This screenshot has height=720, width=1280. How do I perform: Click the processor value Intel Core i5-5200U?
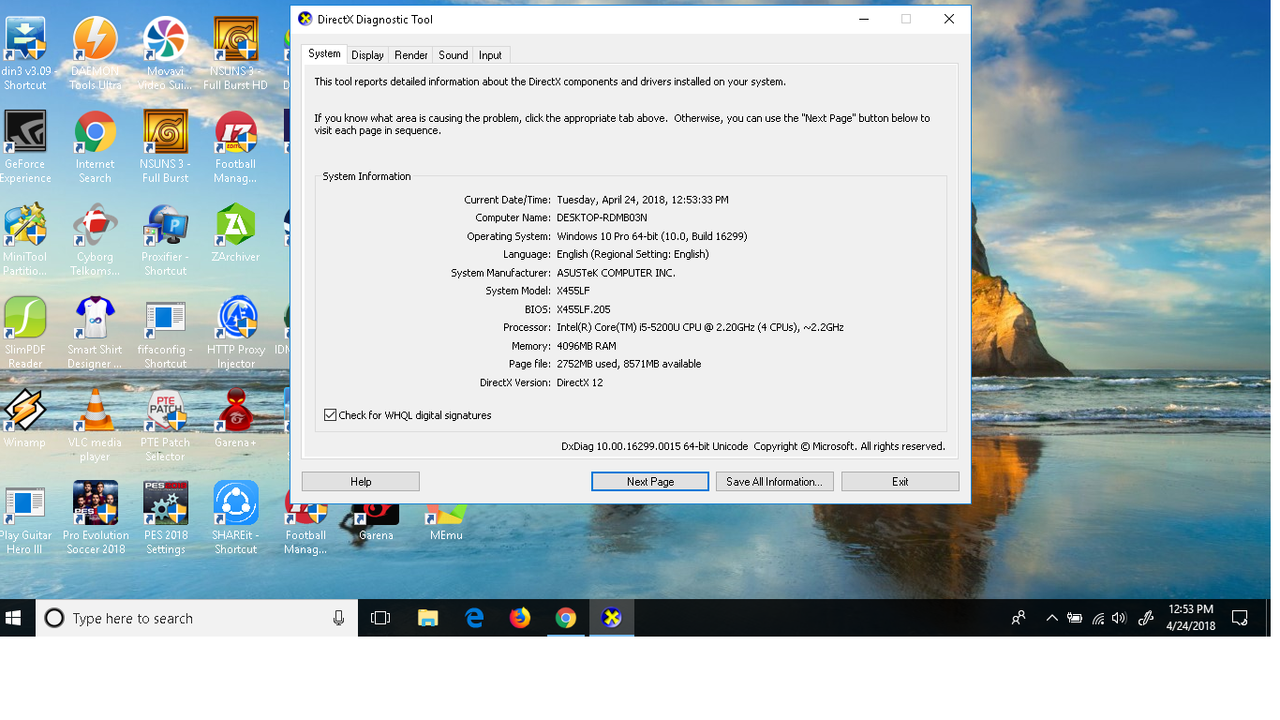tap(700, 327)
